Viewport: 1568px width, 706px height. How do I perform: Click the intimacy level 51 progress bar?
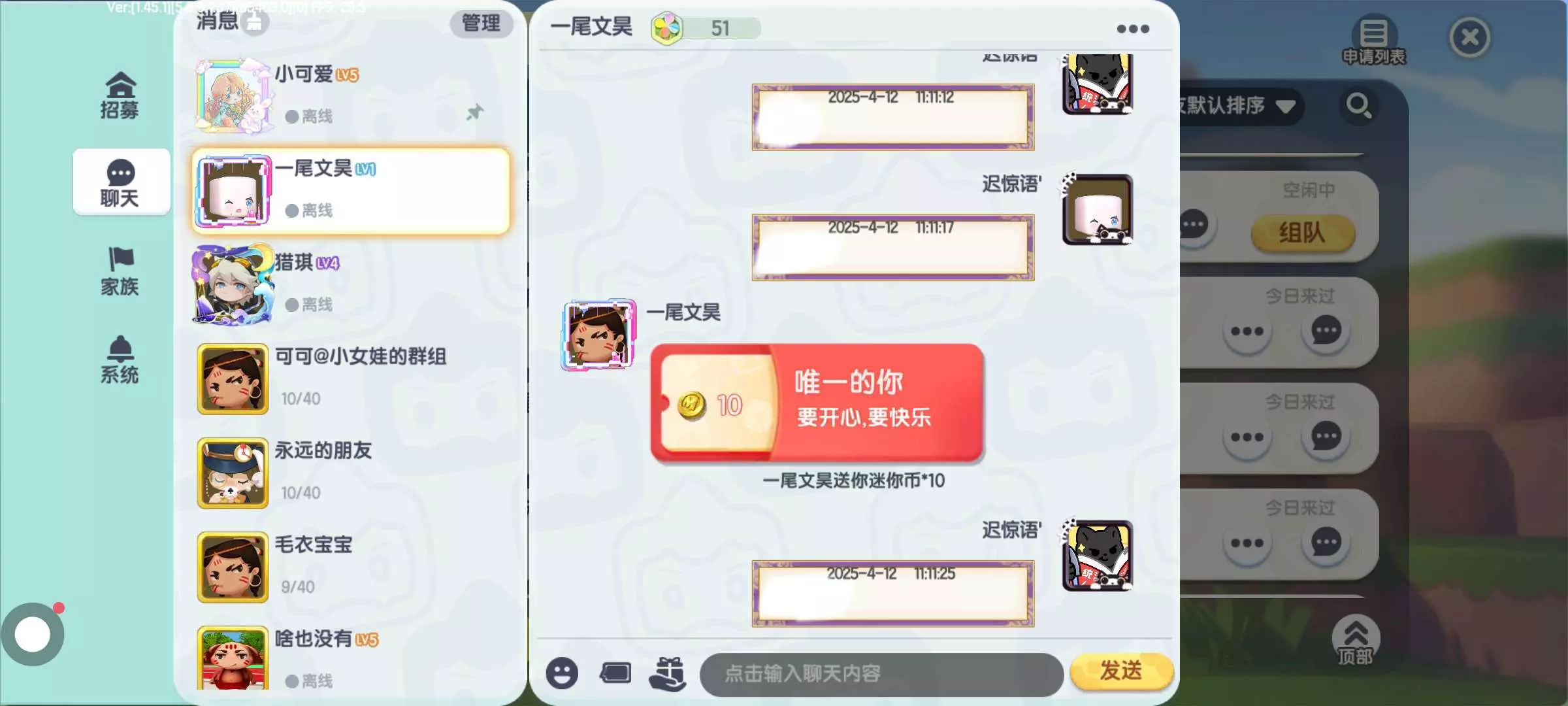[x=706, y=28]
